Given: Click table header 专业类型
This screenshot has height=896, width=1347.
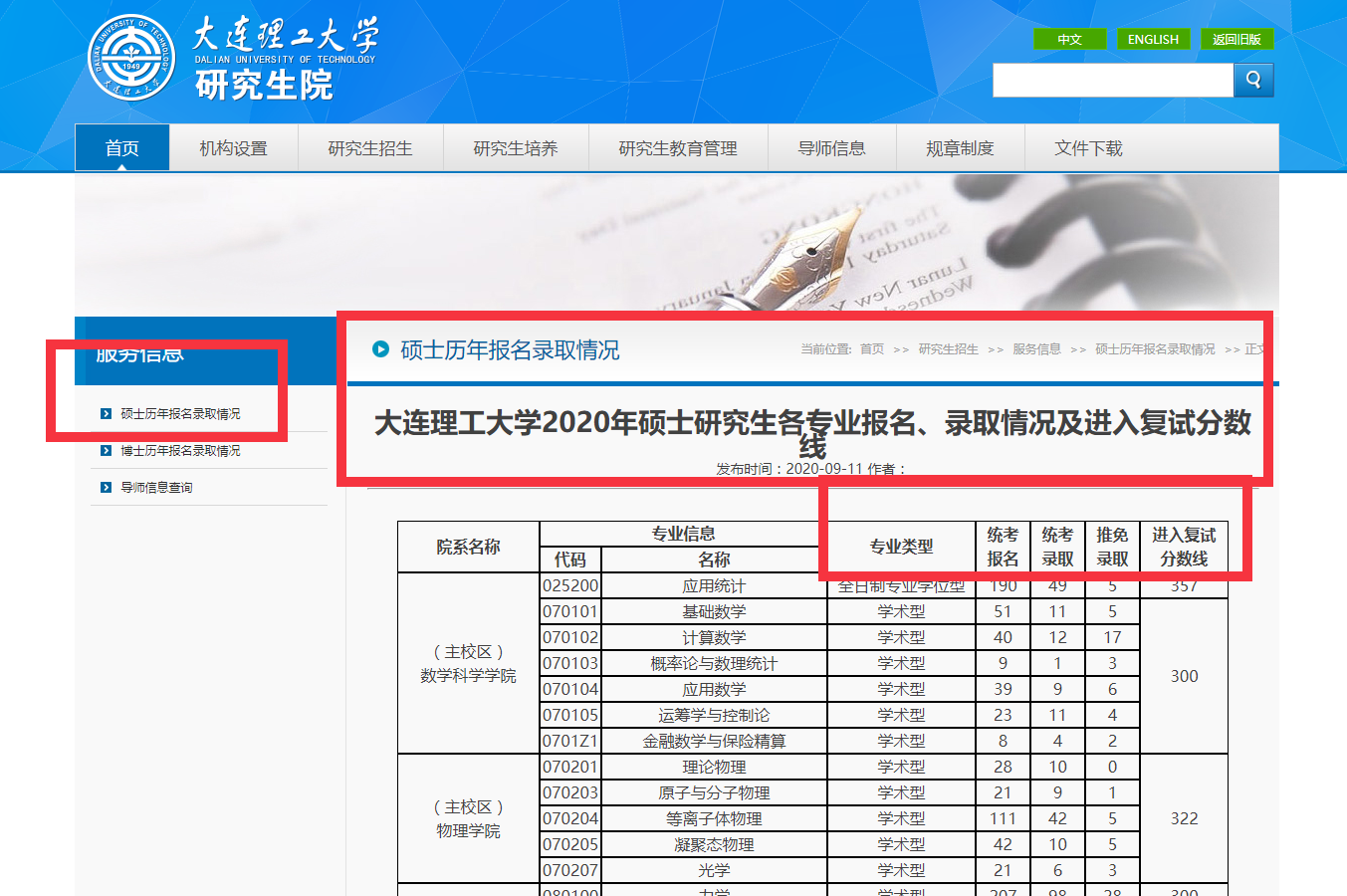Looking at the screenshot, I should click(901, 547).
